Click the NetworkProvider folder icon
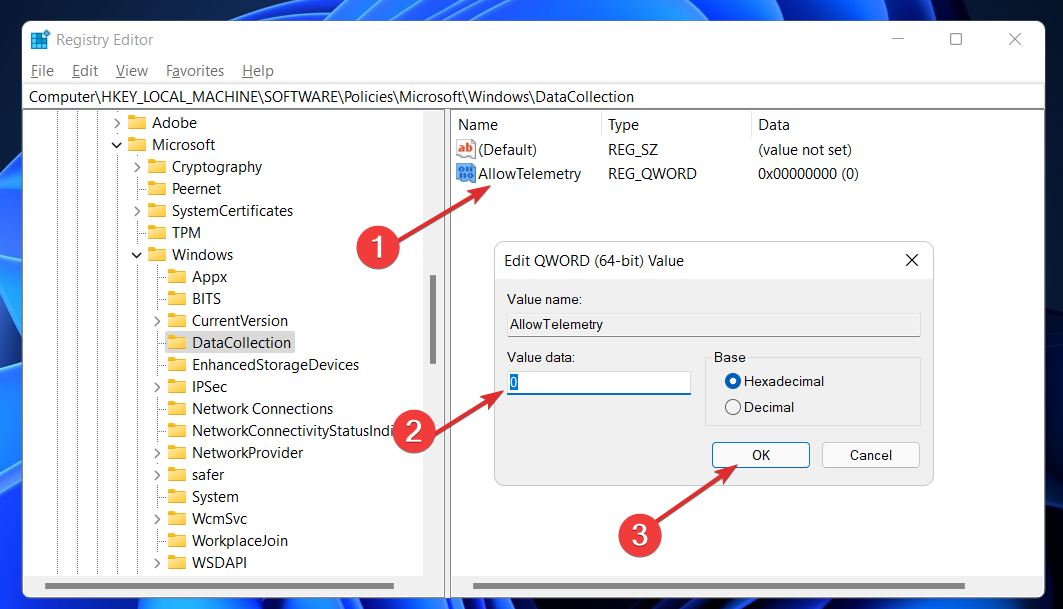This screenshot has height=609, width=1063. point(177,452)
